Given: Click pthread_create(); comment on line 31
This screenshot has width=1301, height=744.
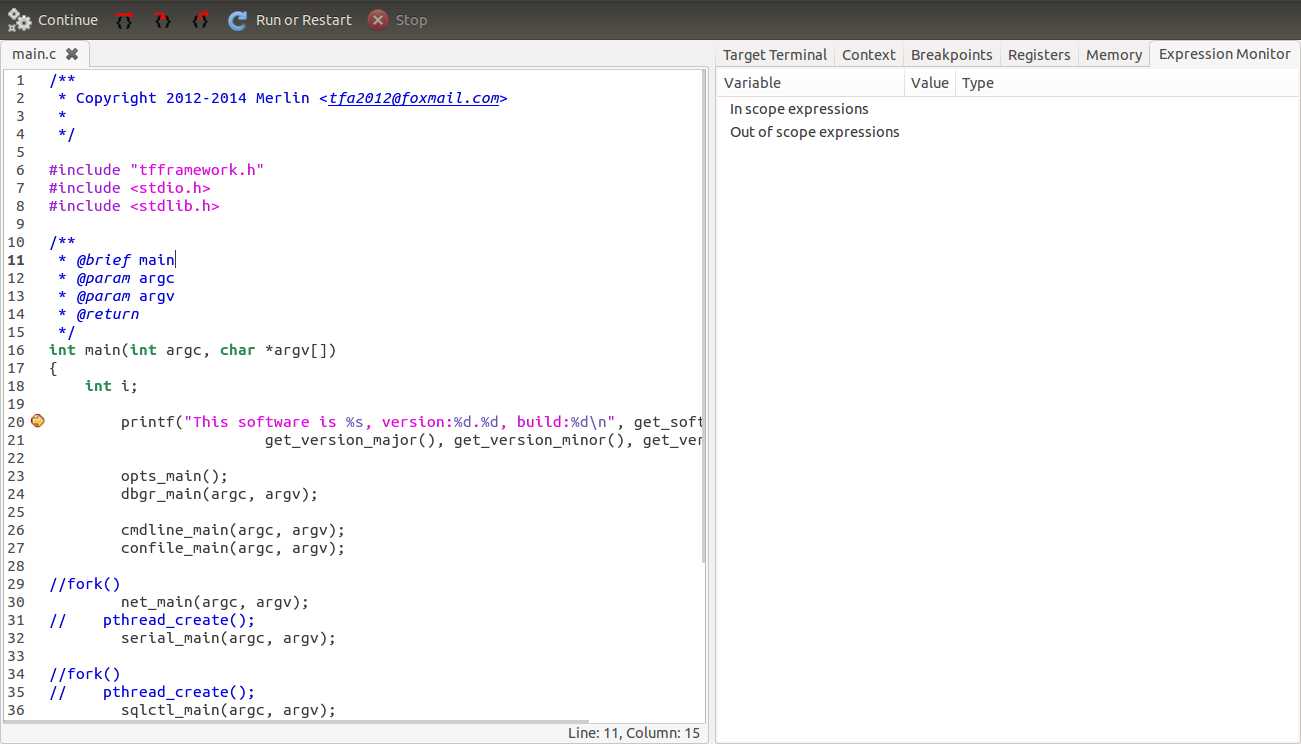Looking at the screenshot, I should 179,620.
